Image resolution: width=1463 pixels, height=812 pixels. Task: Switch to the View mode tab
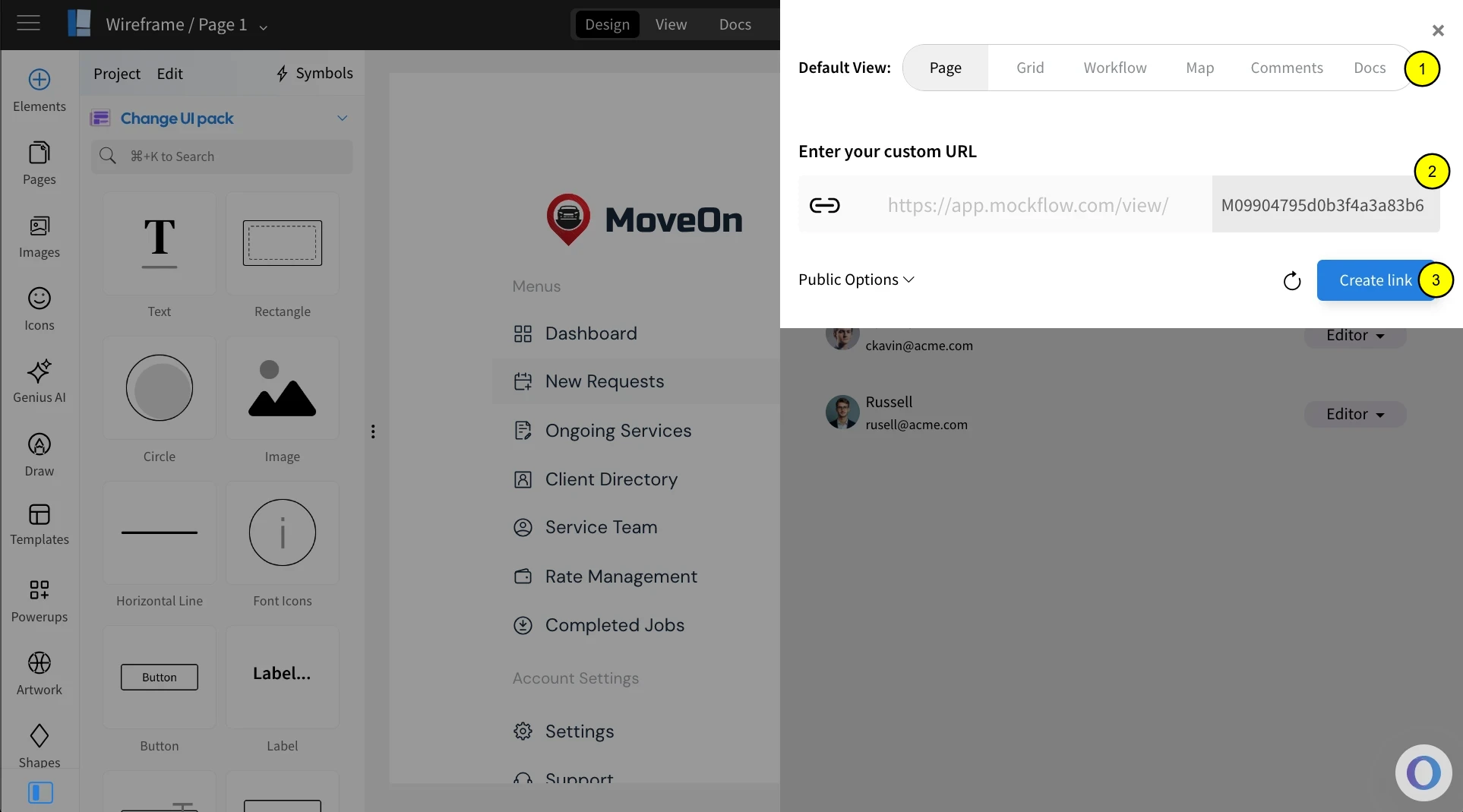670,24
